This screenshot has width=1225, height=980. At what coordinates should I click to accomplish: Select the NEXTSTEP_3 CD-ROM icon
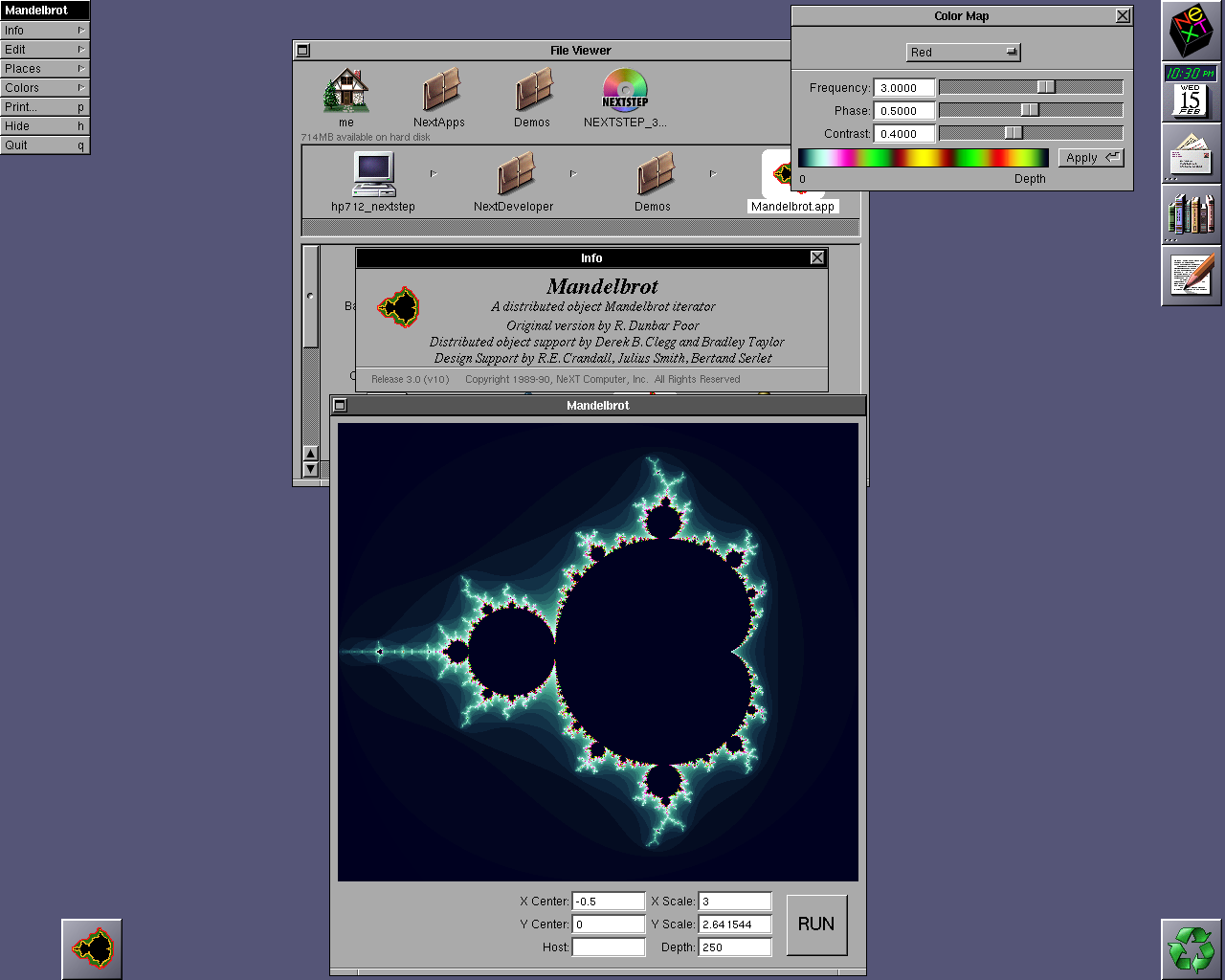point(625,92)
